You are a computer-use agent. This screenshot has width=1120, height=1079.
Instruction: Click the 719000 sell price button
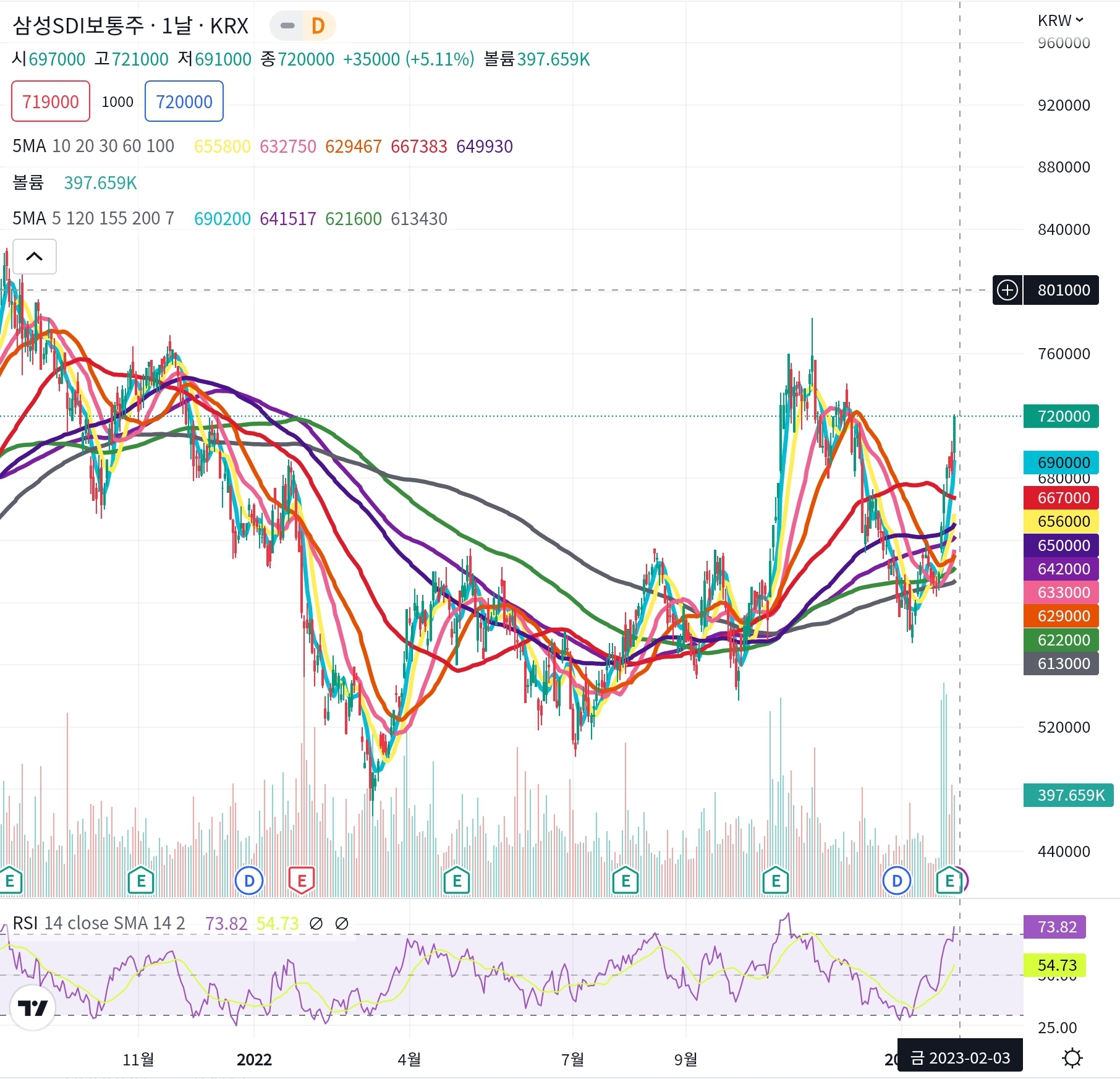[x=51, y=101]
